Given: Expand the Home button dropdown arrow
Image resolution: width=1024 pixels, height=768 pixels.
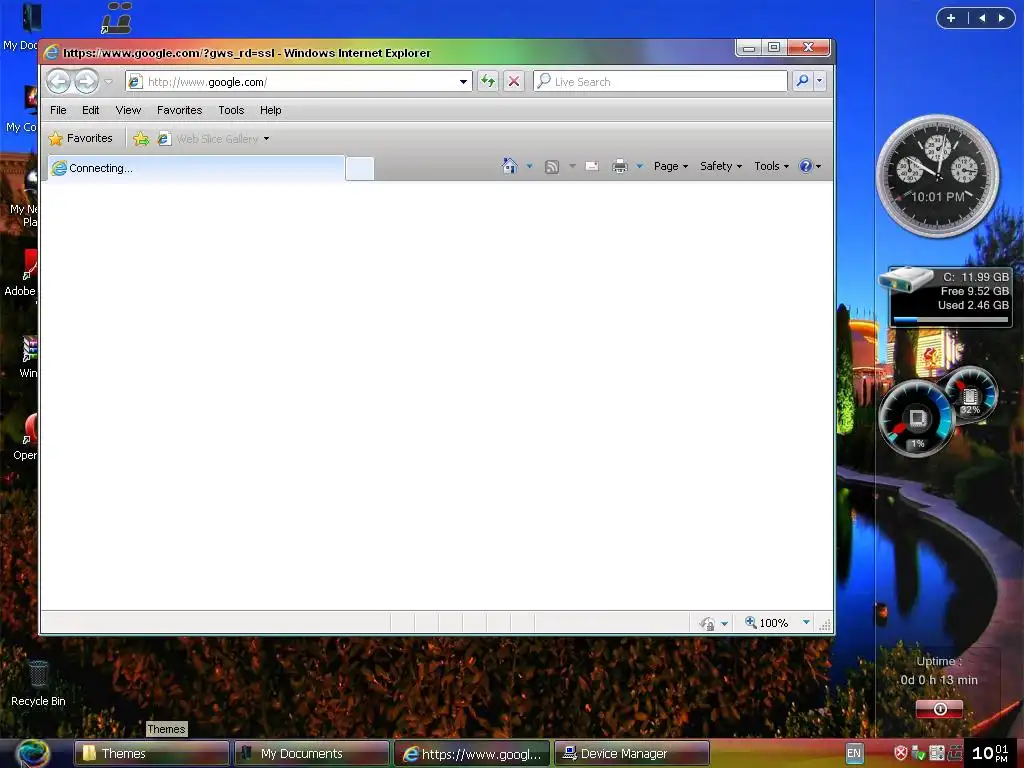Looking at the screenshot, I should click(530, 167).
